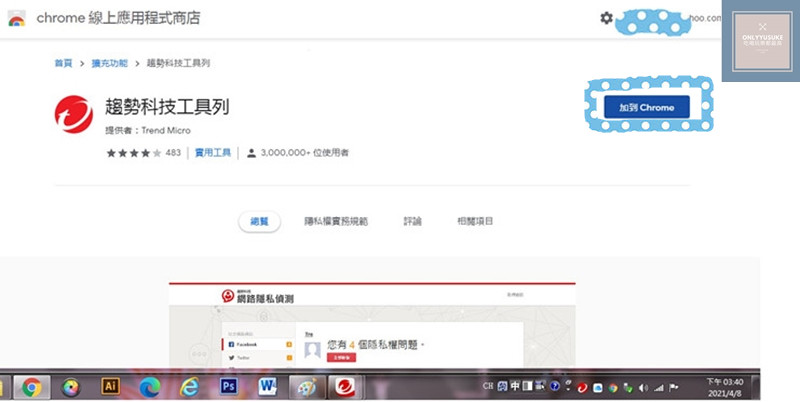Click the CH language indicator in tray

tap(488, 386)
